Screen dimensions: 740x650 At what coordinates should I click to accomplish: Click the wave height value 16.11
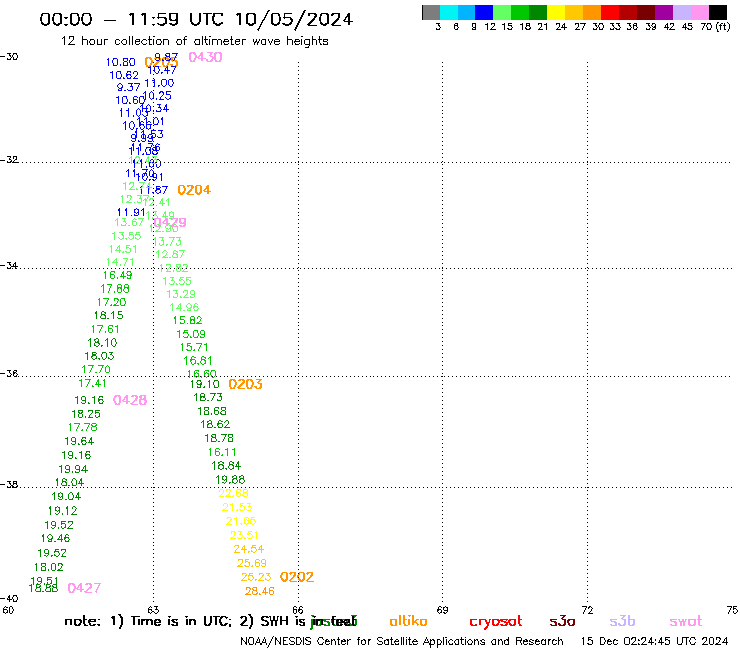(x=222, y=452)
